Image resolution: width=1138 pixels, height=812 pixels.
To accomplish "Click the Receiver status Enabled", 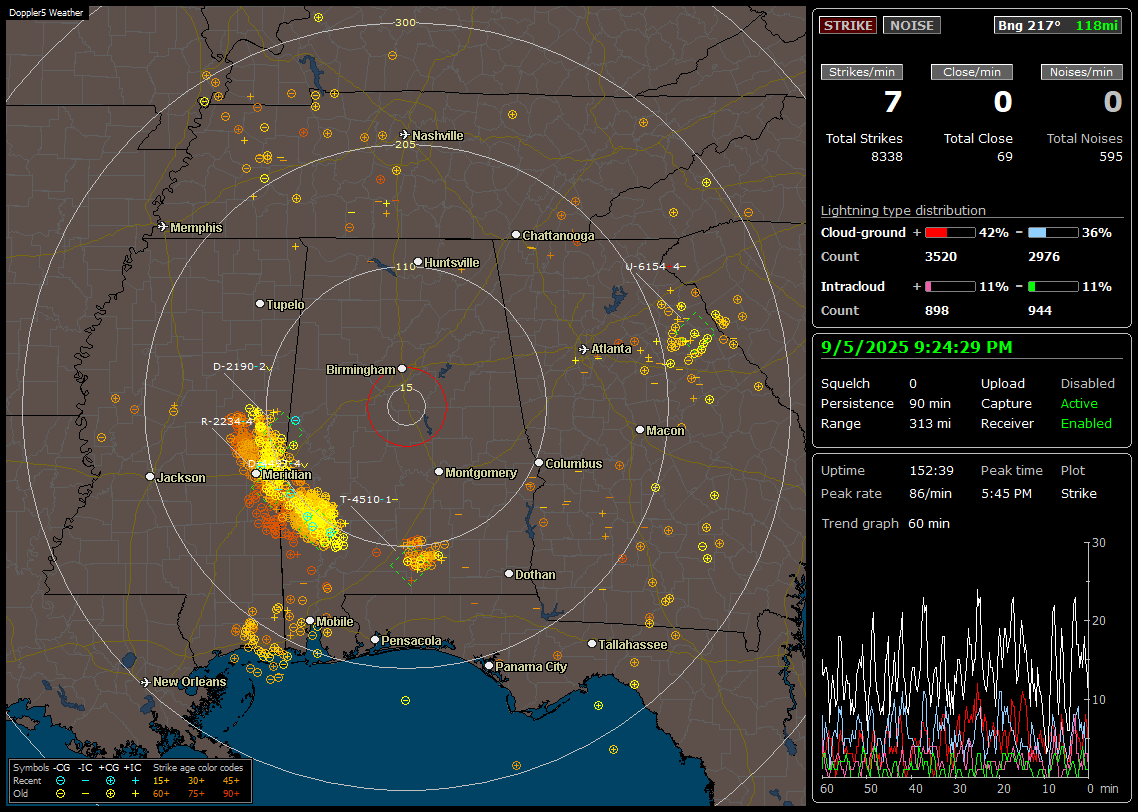I will (x=1086, y=424).
